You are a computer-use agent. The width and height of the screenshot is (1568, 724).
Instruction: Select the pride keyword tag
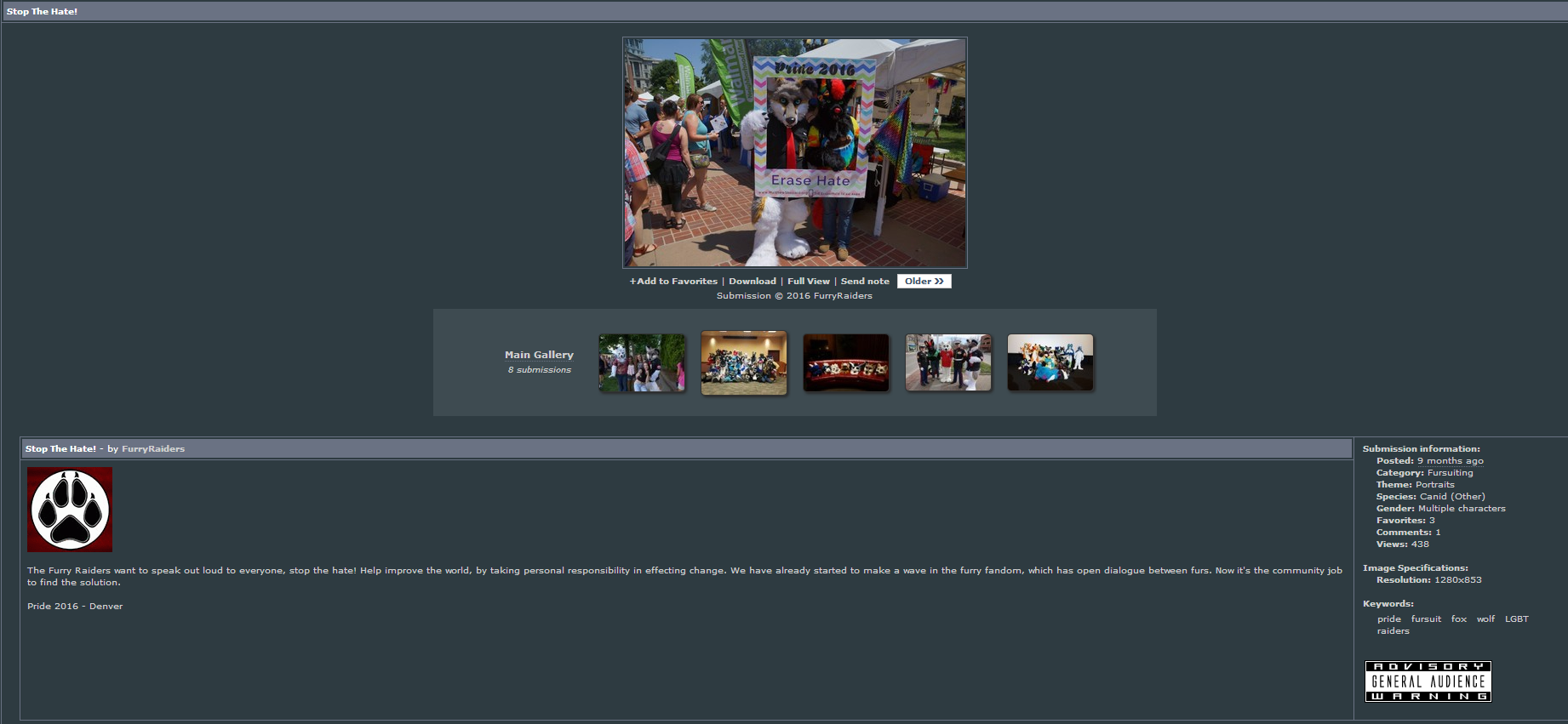1389,619
